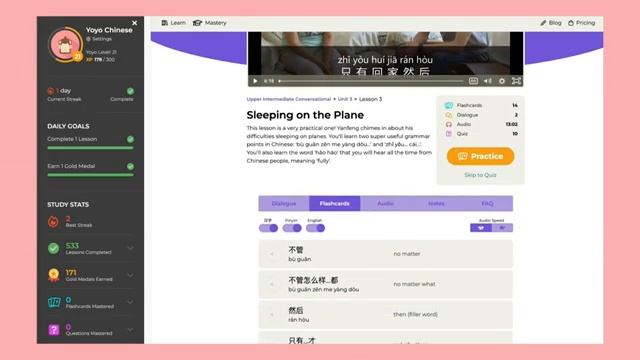Click the Questions Mastered question mark icon
The width and height of the screenshot is (640, 360).
pos(53,329)
